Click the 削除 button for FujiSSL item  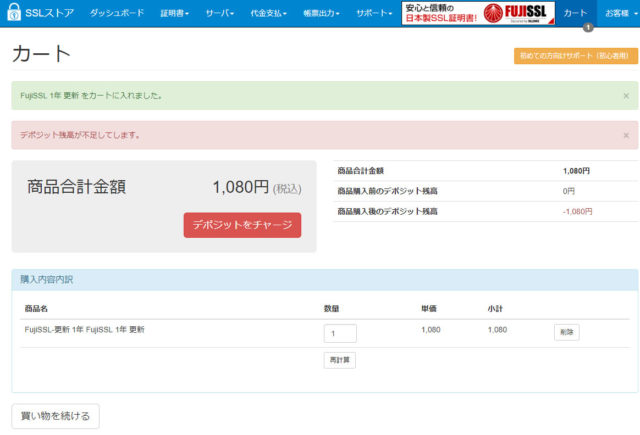(567, 332)
